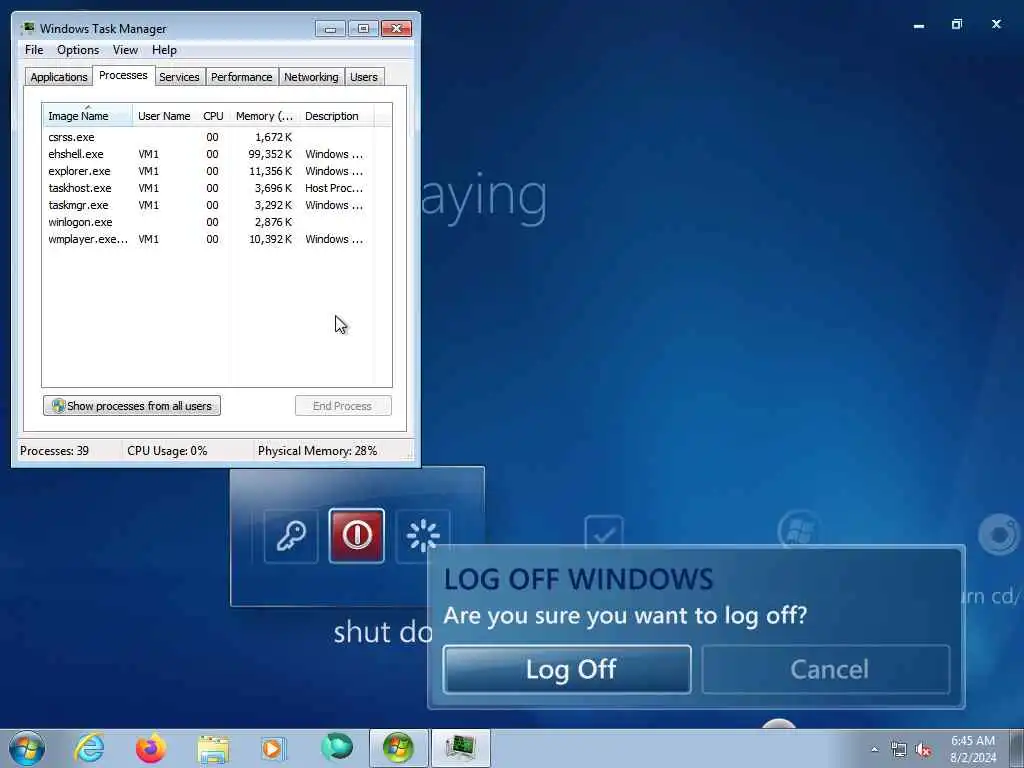Select Task Manager taskbar button
This screenshot has height=768, width=1024.
pyautogui.click(x=460, y=748)
